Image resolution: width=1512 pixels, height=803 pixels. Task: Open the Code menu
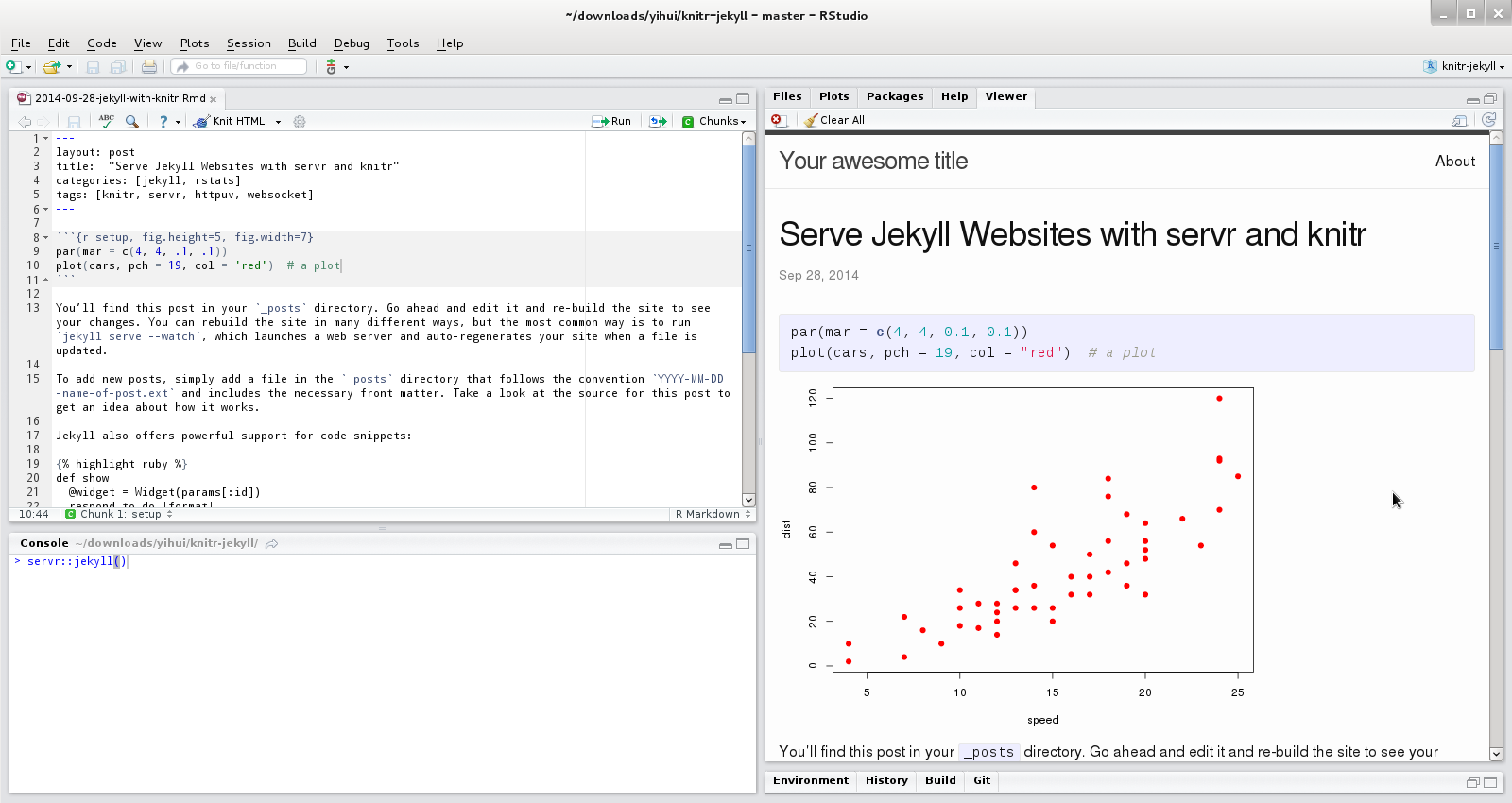pyautogui.click(x=102, y=43)
